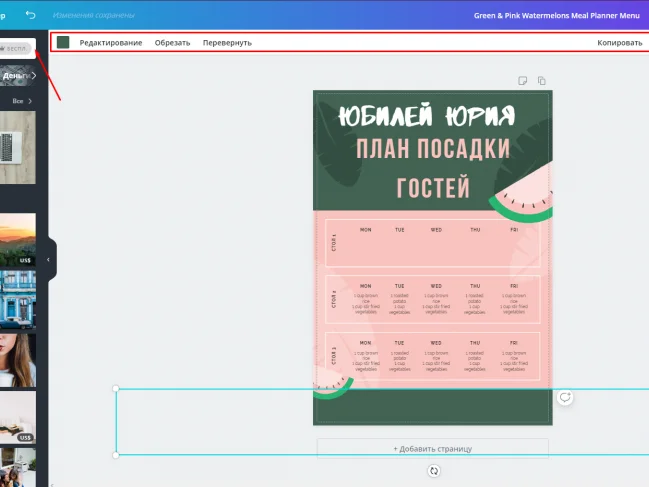
Task: Collapse the side panel with the arrow handle
Action: (x=49, y=260)
